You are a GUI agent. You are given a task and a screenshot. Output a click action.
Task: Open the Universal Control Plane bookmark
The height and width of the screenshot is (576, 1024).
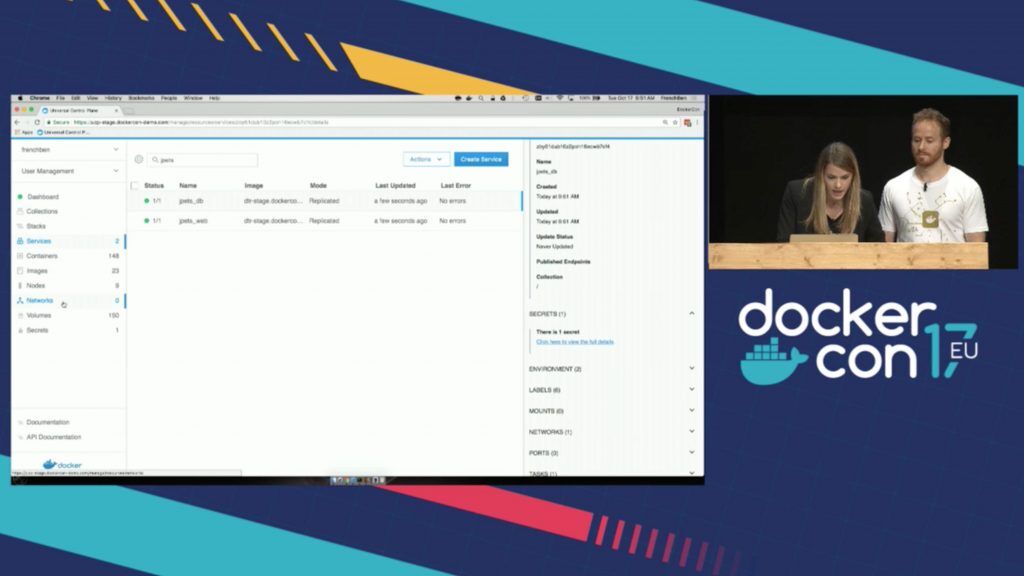pyautogui.click(x=63, y=133)
